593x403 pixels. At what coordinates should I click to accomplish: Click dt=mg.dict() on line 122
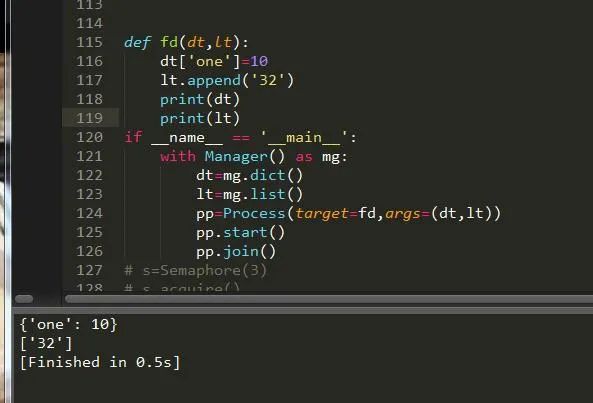pyautogui.click(x=250, y=175)
